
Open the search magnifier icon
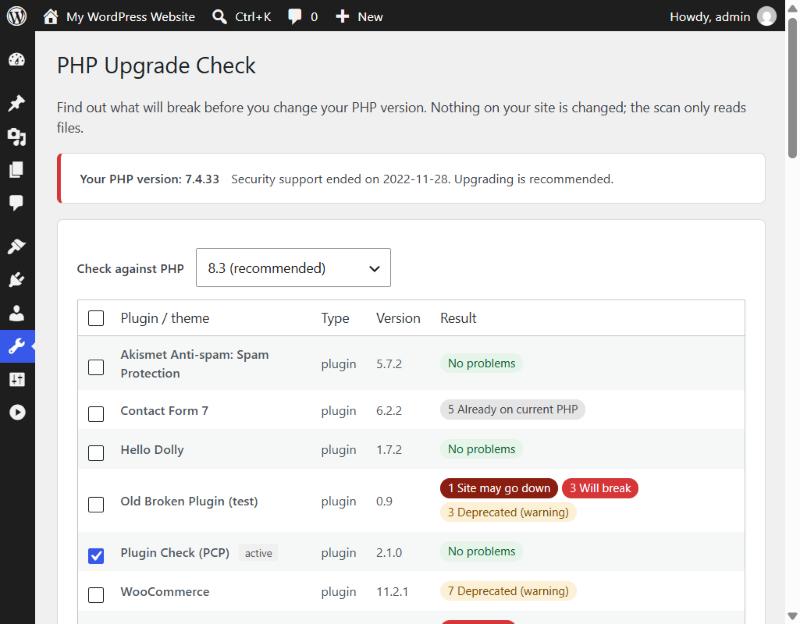pyautogui.click(x=219, y=17)
